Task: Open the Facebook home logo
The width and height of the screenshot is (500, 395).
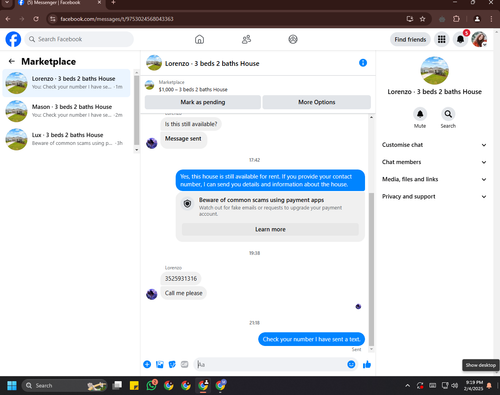Action: (13, 39)
